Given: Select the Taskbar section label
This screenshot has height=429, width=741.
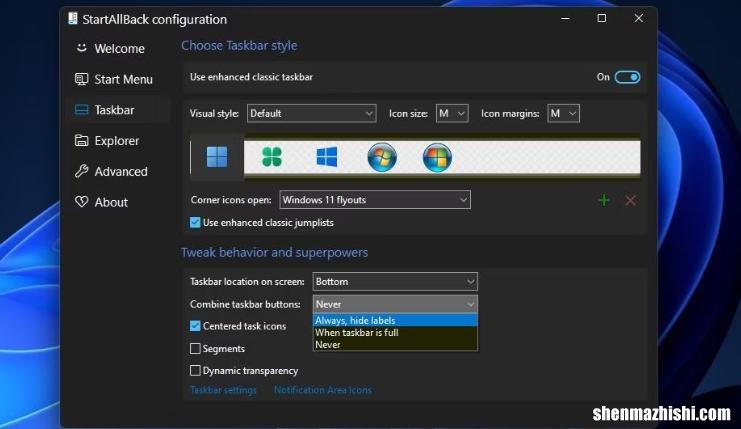Looking at the screenshot, I should (114, 110).
